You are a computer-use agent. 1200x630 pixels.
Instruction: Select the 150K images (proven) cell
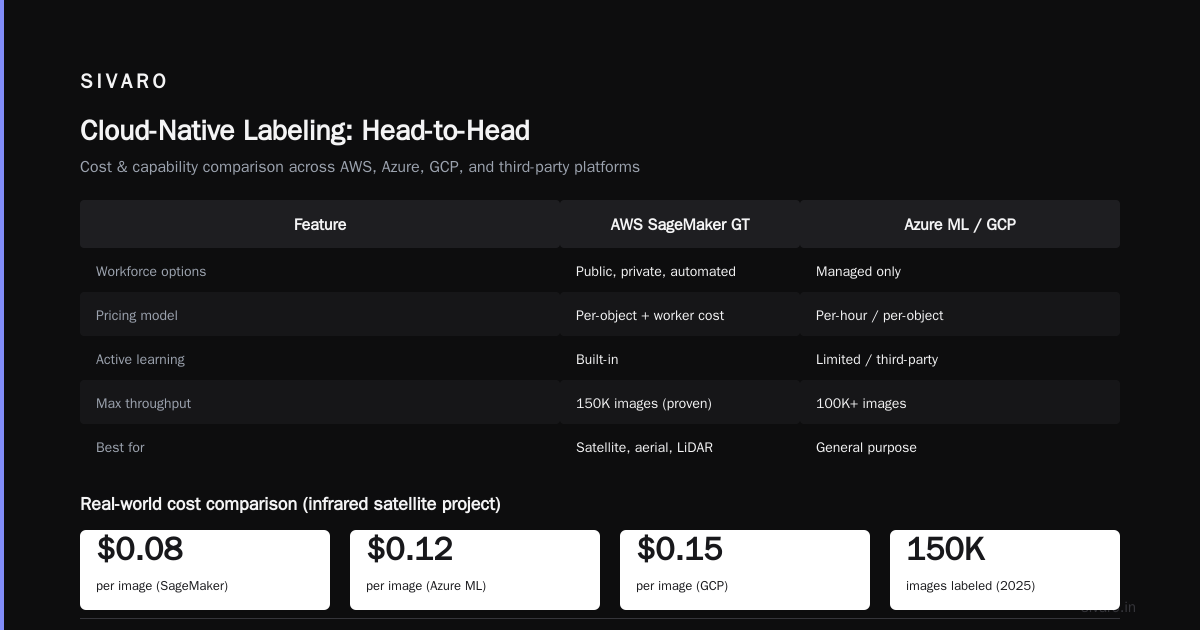[644, 403]
